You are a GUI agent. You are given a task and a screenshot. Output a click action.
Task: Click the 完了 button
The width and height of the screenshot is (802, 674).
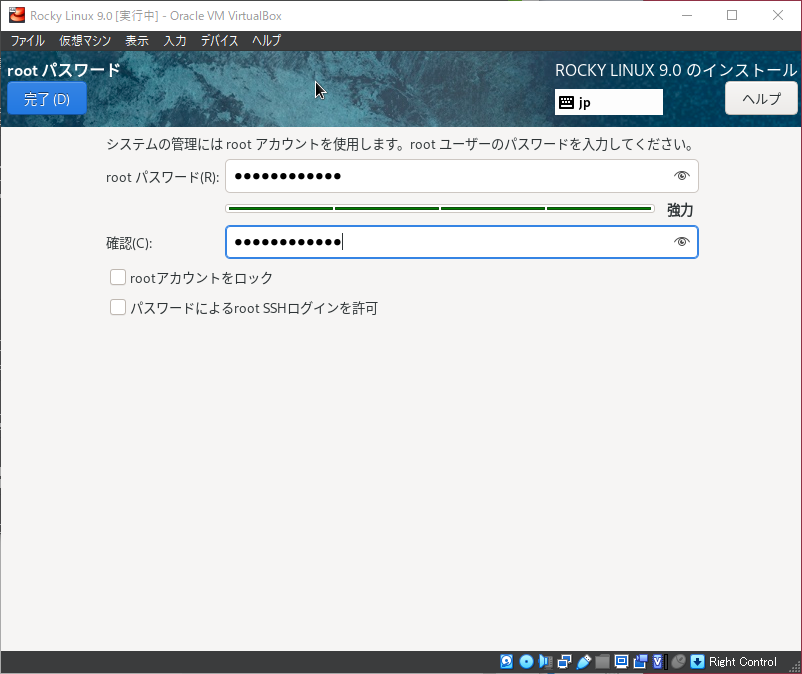(x=46, y=98)
